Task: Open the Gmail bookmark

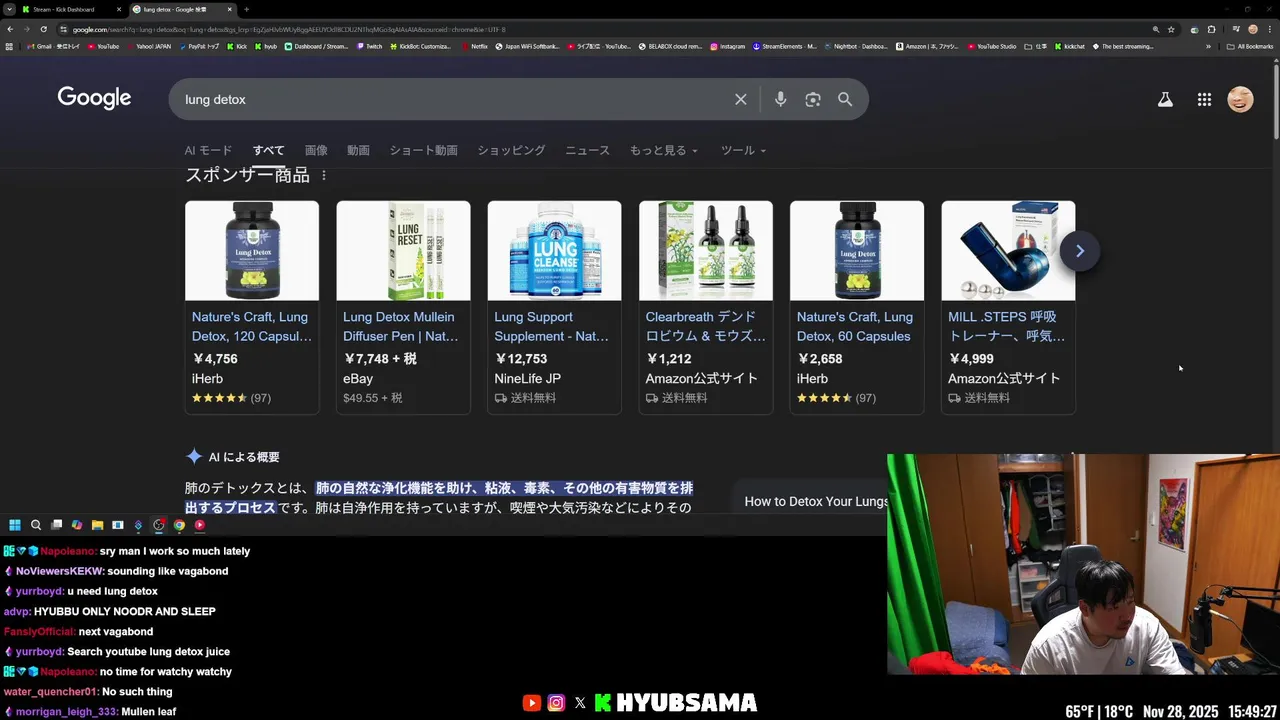Action: point(53,46)
